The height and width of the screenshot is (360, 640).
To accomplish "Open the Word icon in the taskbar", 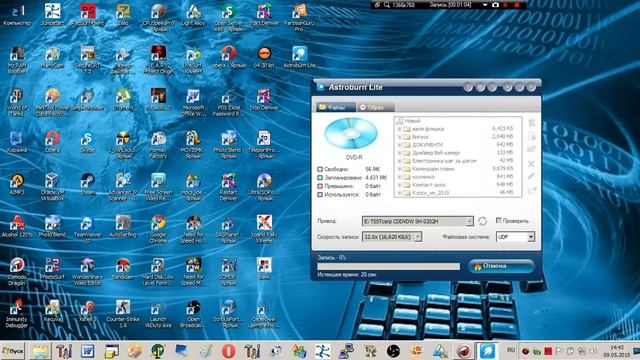I will pyautogui.click(x=87, y=351).
